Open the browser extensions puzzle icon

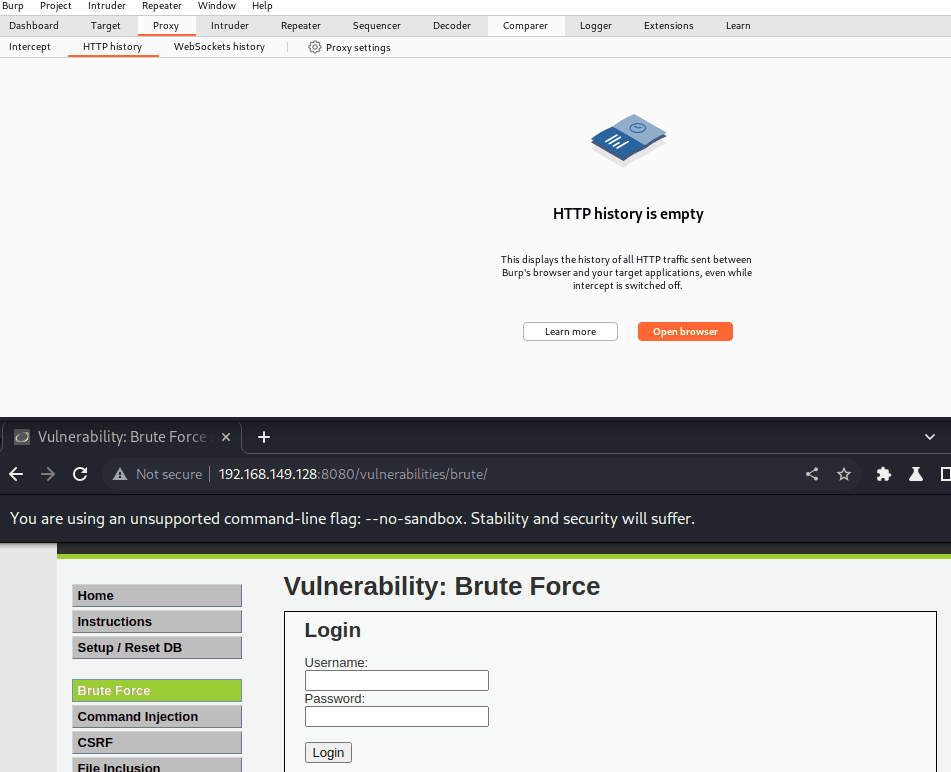884,474
